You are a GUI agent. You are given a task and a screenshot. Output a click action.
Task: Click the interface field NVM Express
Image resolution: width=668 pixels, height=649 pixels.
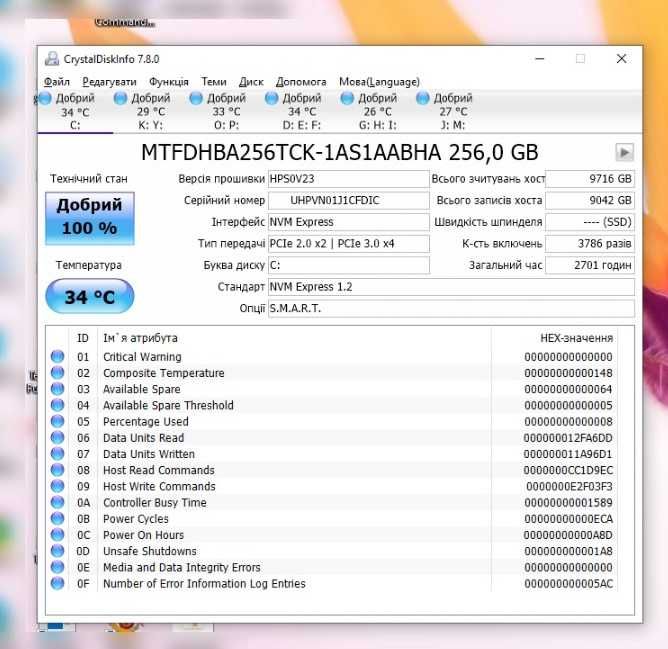click(348, 222)
